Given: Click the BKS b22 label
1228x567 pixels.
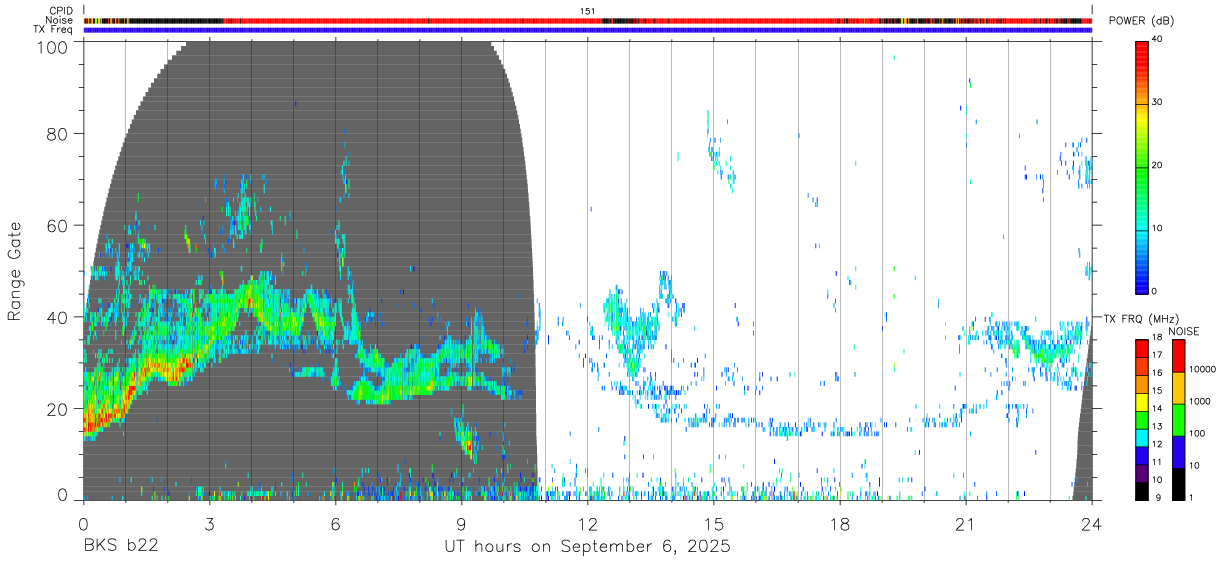Looking at the screenshot, I should coord(121,547).
